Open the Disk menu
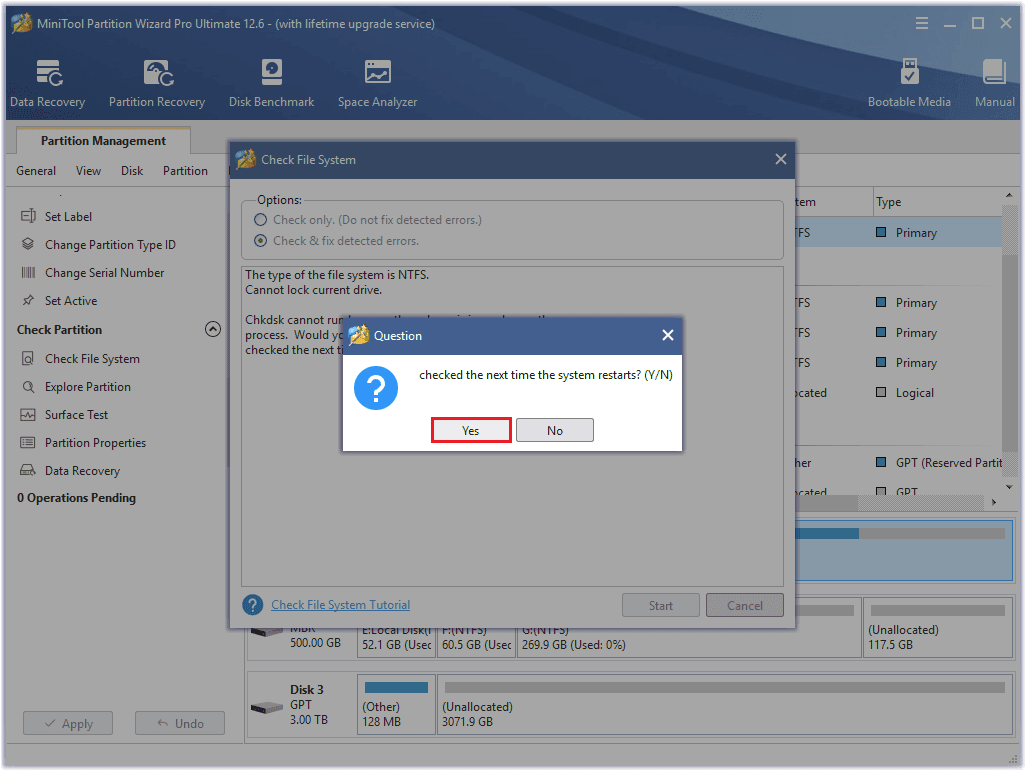Image resolution: width=1027 pixels, height=772 pixels. [x=132, y=171]
